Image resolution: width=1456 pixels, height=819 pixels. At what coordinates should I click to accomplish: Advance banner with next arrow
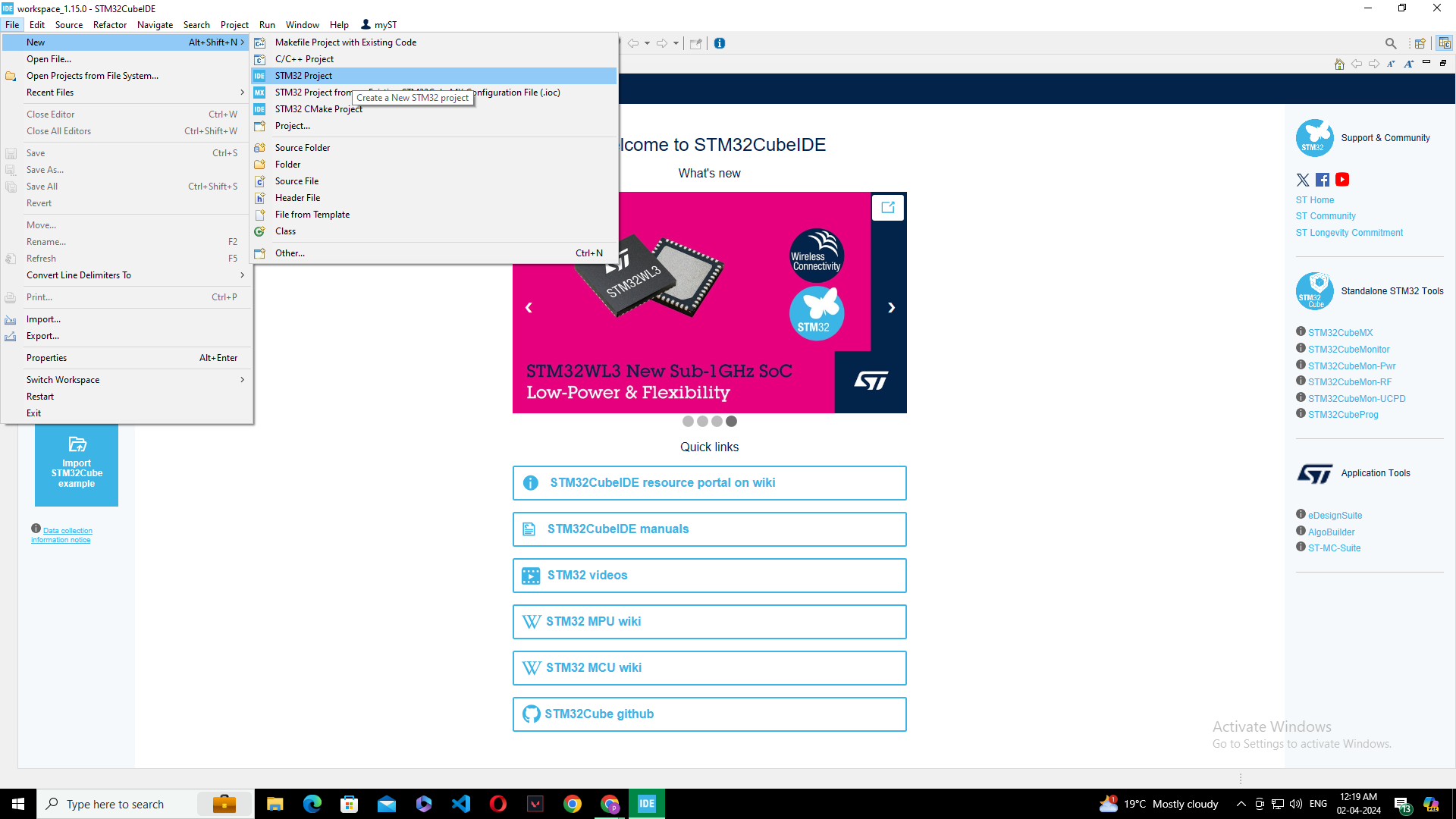tap(892, 307)
